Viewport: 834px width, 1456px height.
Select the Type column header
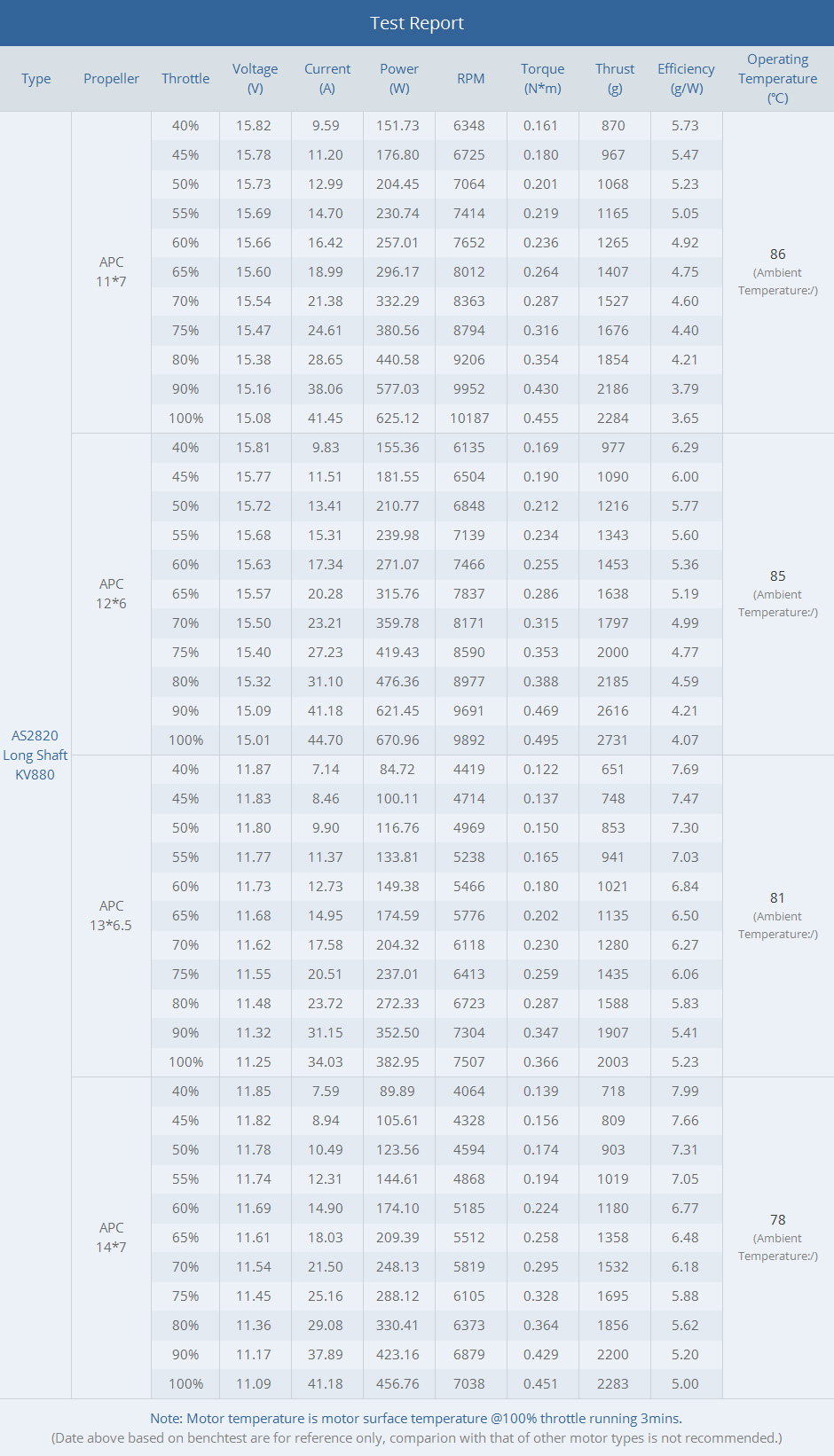click(35, 79)
